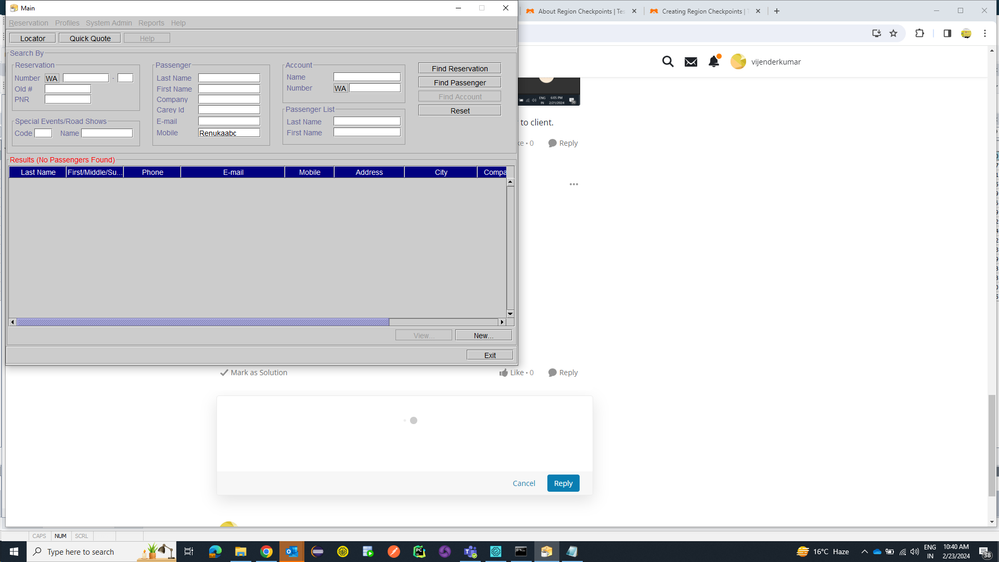Click Special Events Code input field
999x562 pixels.
[x=43, y=133]
